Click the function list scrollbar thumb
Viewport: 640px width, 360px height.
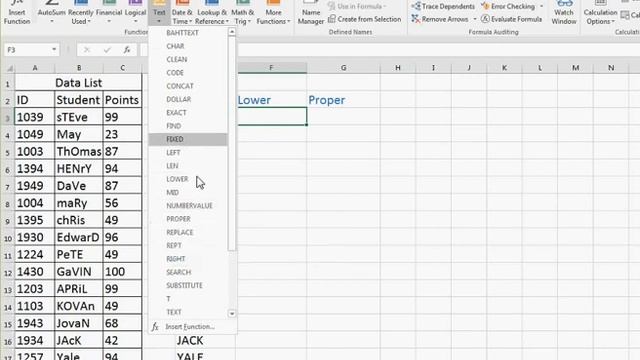[x=232, y=143]
